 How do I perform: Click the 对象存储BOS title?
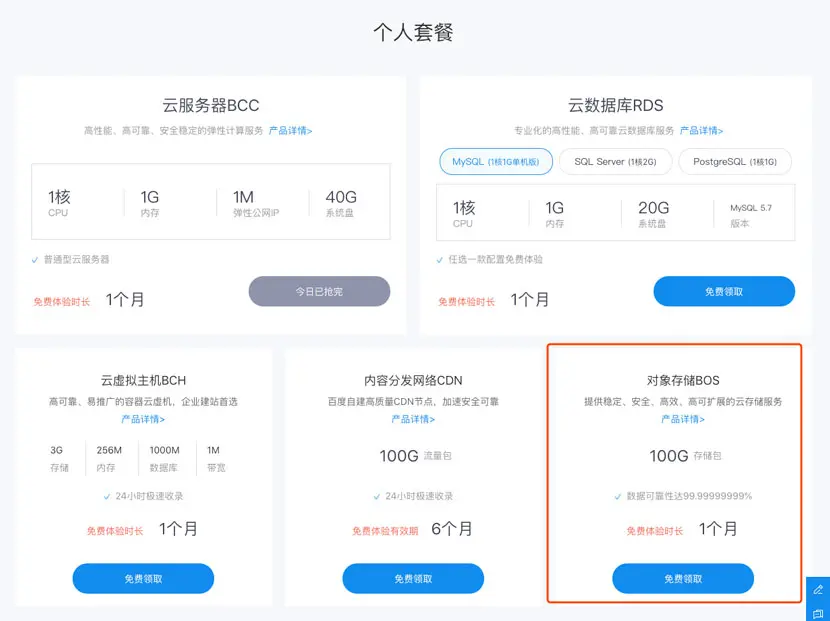(x=683, y=380)
